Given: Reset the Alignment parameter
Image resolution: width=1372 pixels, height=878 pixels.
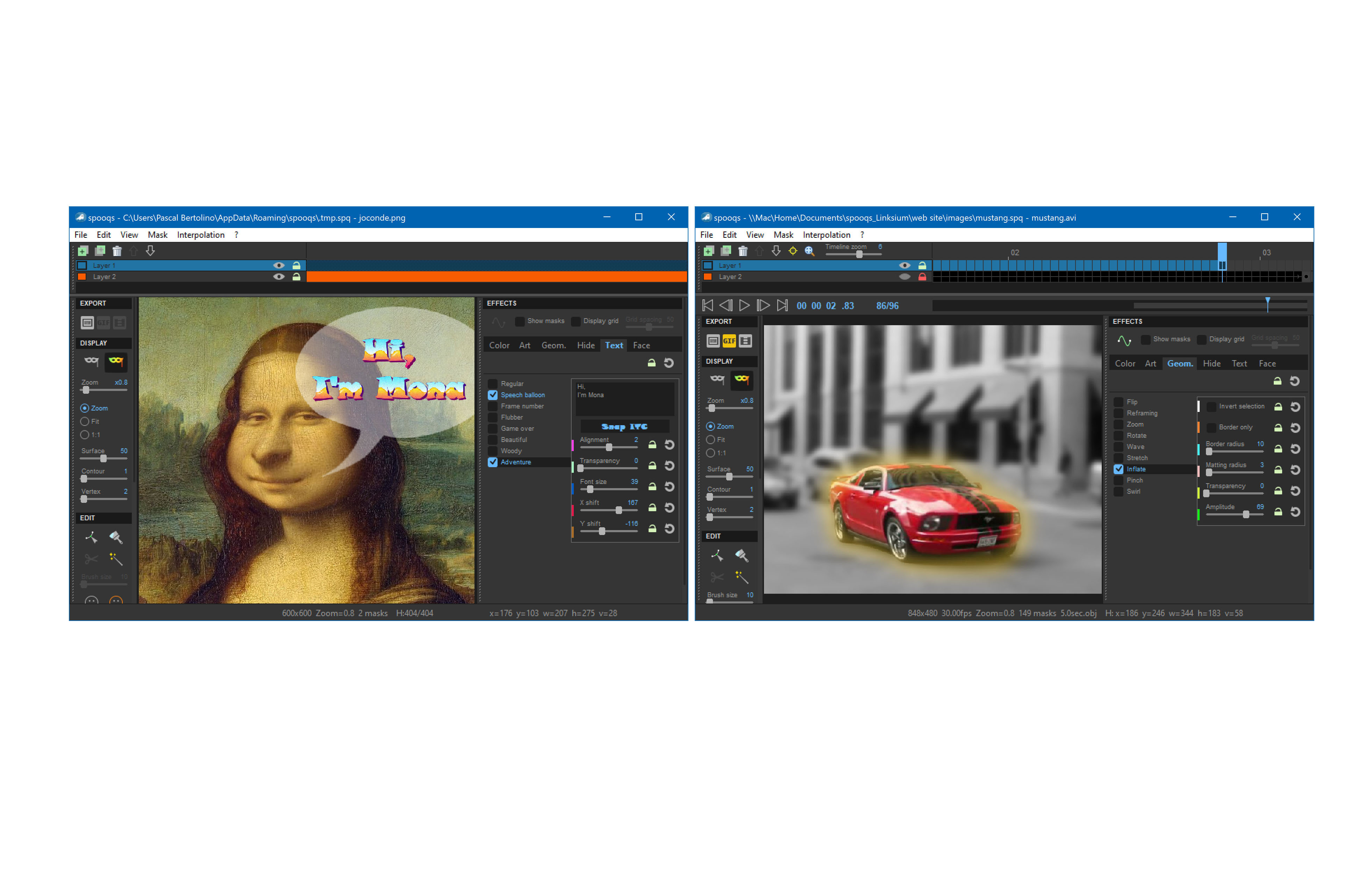Looking at the screenshot, I should pyautogui.click(x=669, y=445).
